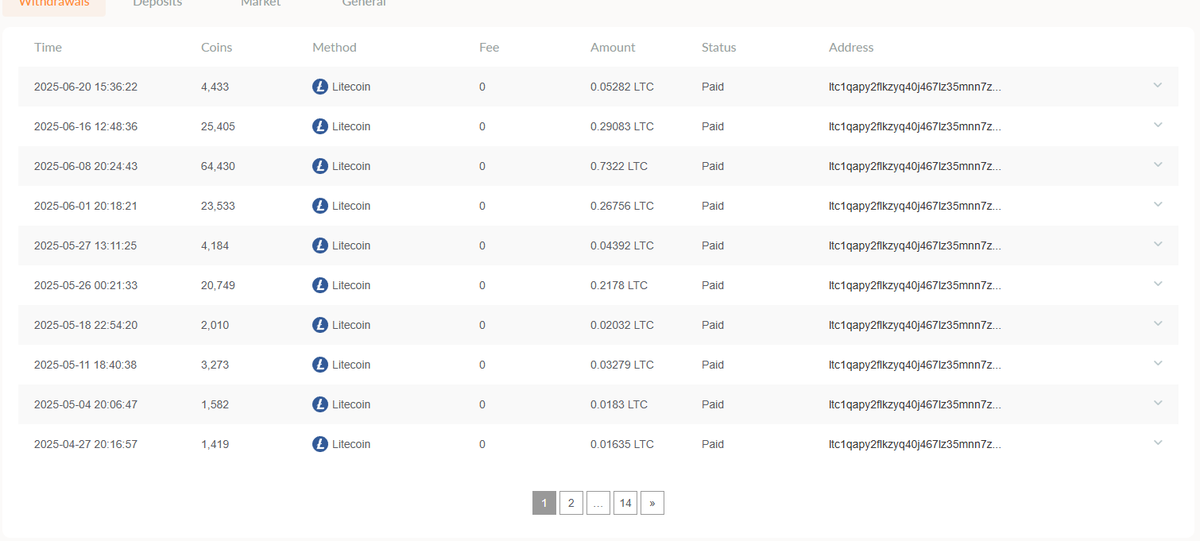Viewport: 1200px width, 541px height.
Task: Click address in the 2025-06-20 row
Action: coord(915,87)
